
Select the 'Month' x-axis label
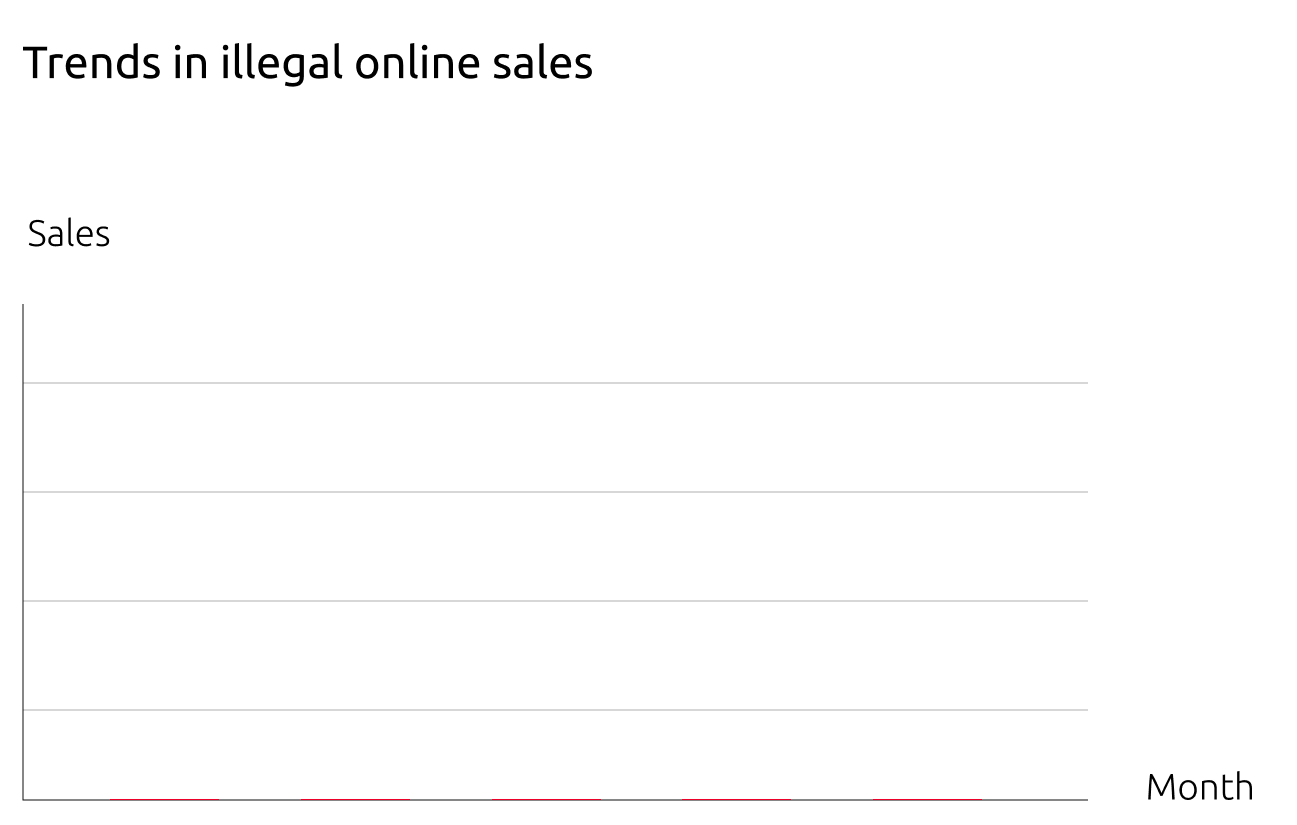coord(1199,786)
